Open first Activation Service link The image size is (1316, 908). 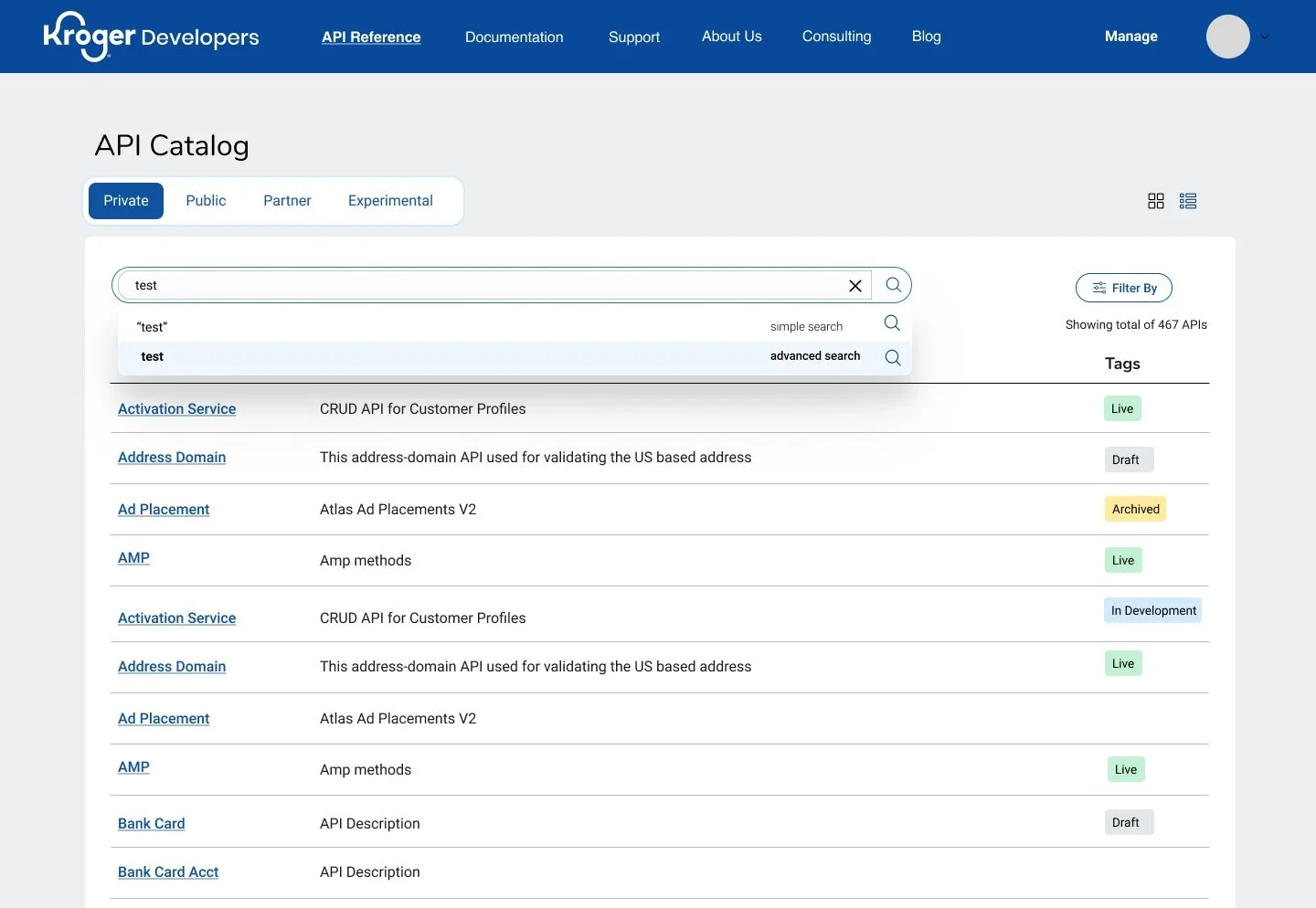coord(176,409)
